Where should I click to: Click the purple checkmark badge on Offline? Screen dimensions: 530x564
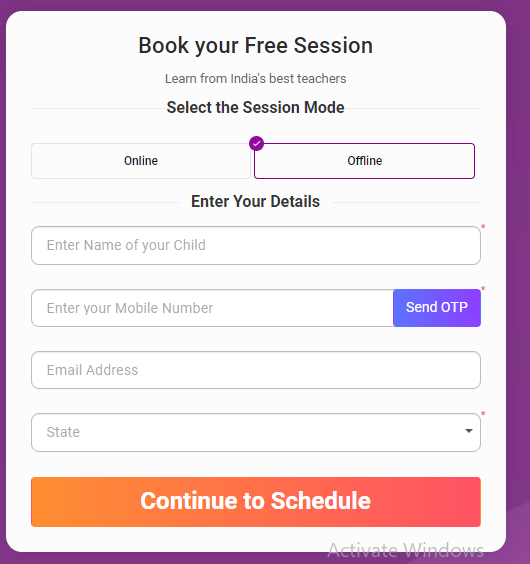click(x=256, y=143)
